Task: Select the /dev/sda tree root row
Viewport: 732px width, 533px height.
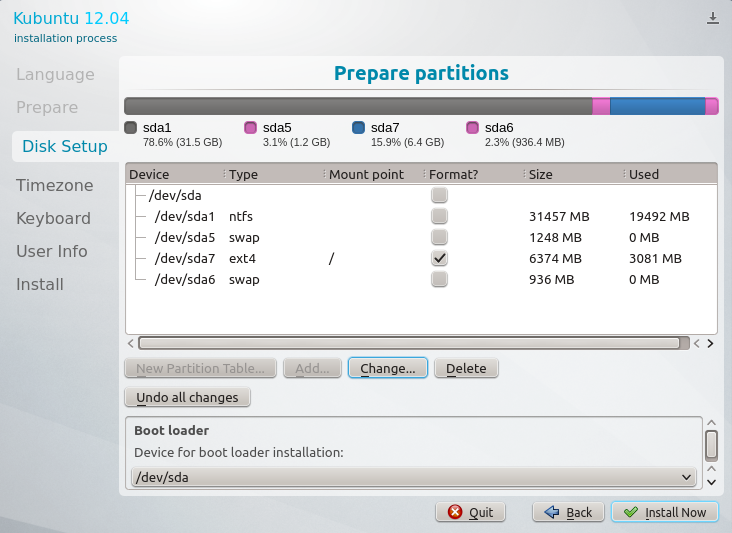Action: coord(421,195)
